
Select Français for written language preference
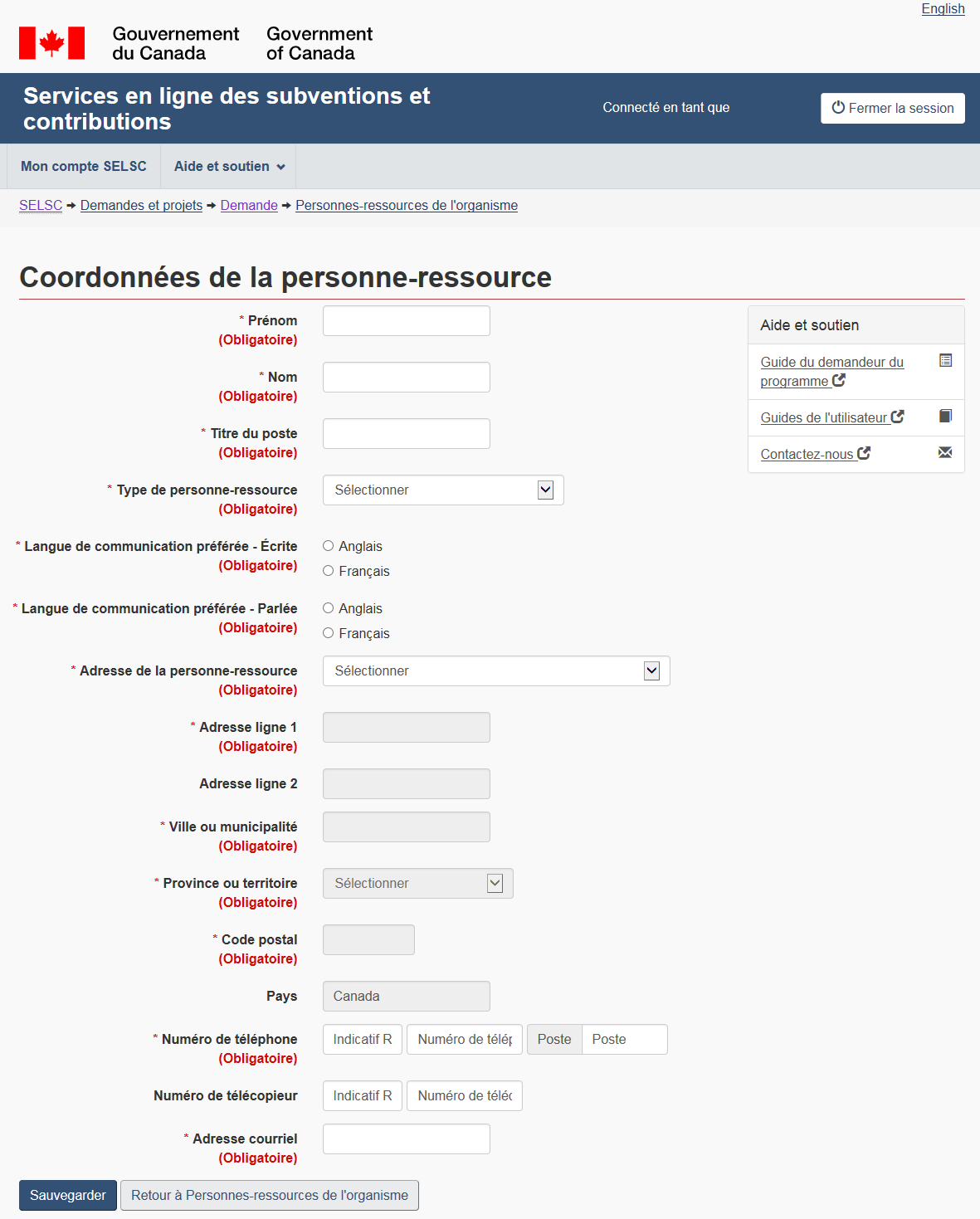pyautogui.click(x=329, y=571)
